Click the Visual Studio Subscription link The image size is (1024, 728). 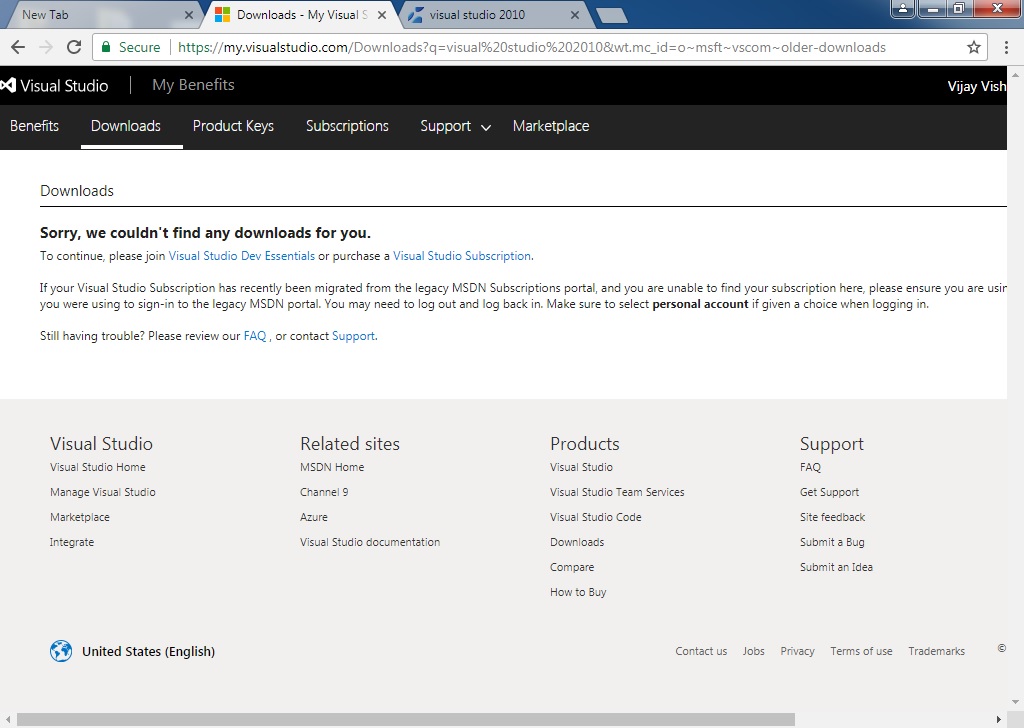pyautogui.click(x=462, y=256)
